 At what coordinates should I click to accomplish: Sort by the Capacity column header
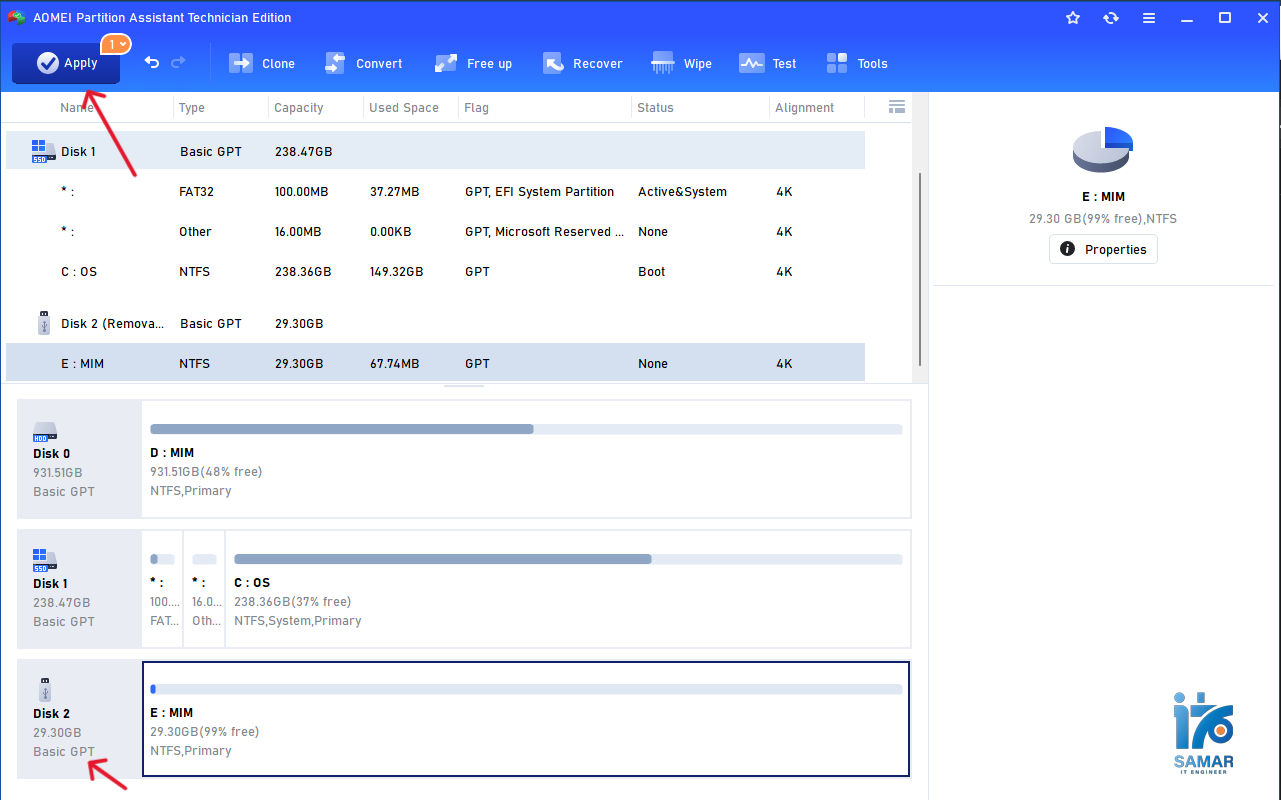pyautogui.click(x=297, y=107)
